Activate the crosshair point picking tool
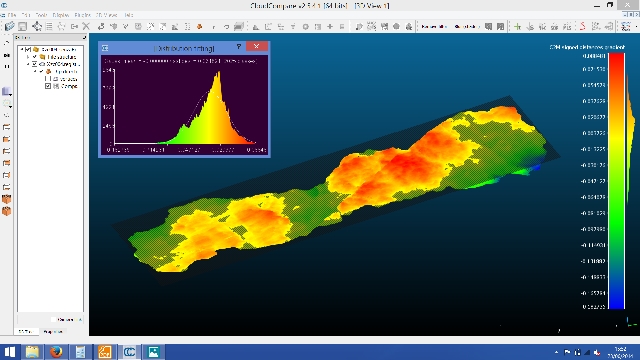640x360 pixels. pyautogui.click(x=37, y=27)
